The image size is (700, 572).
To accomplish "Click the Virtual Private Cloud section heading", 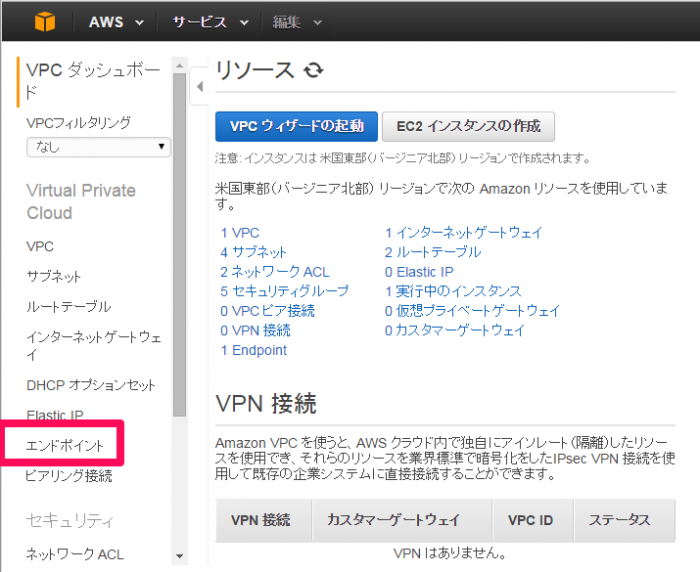I will pos(81,202).
